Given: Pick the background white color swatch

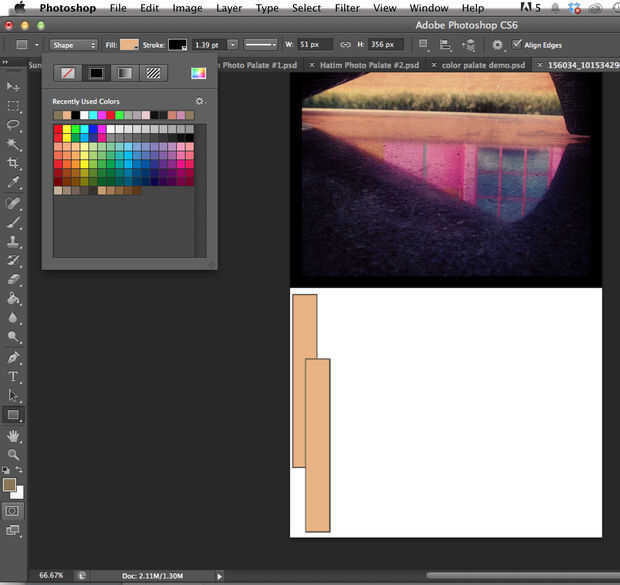Looking at the screenshot, I should (x=19, y=493).
